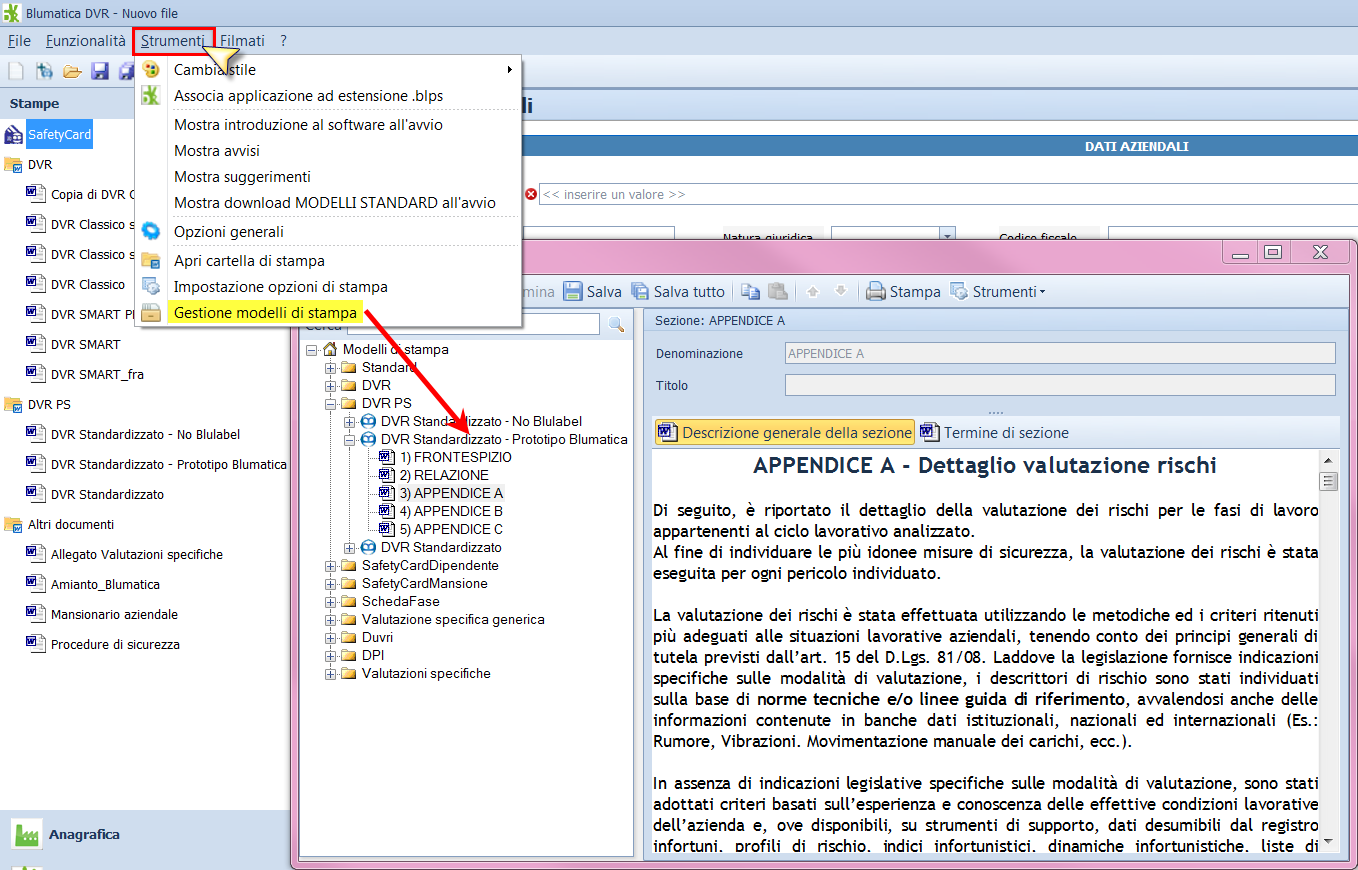
Task: Open the Filmati menu
Action: [x=243, y=41]
